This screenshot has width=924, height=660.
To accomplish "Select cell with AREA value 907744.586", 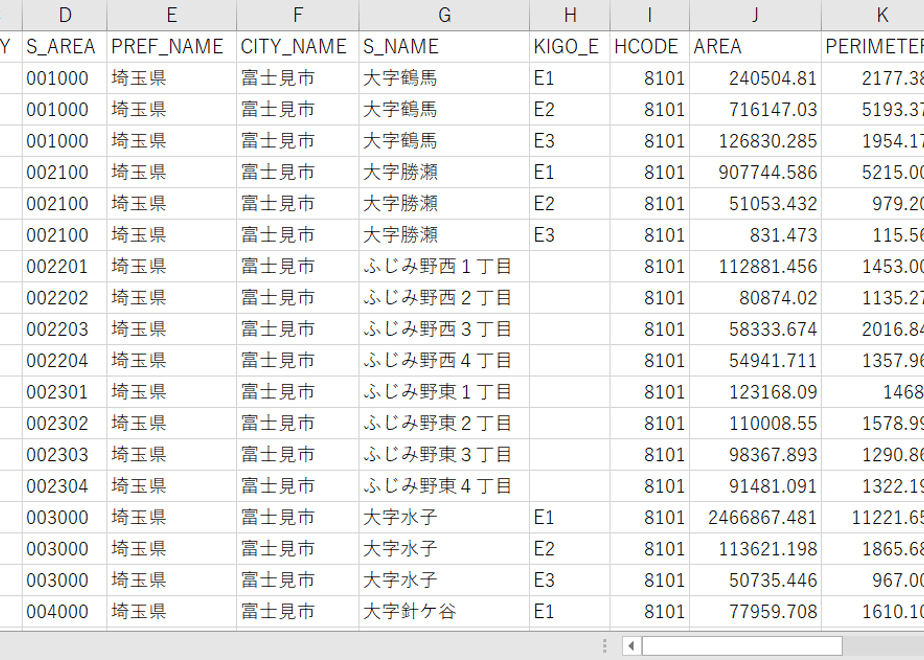I will (x=755, y=172).
